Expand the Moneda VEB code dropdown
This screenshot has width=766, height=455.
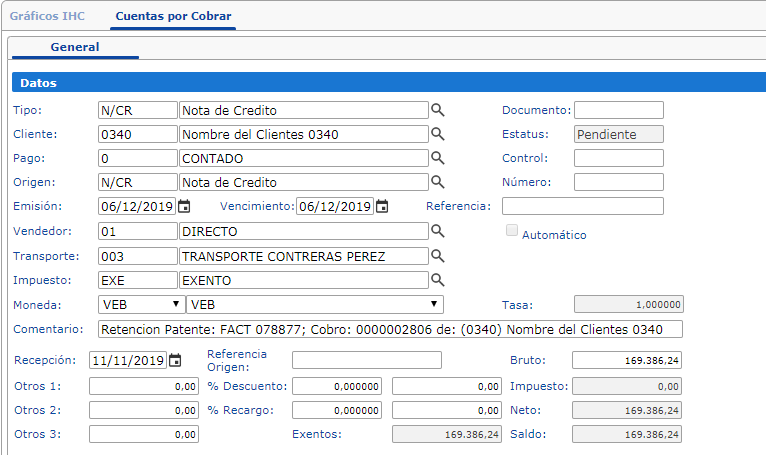click(x=141, y=304)
